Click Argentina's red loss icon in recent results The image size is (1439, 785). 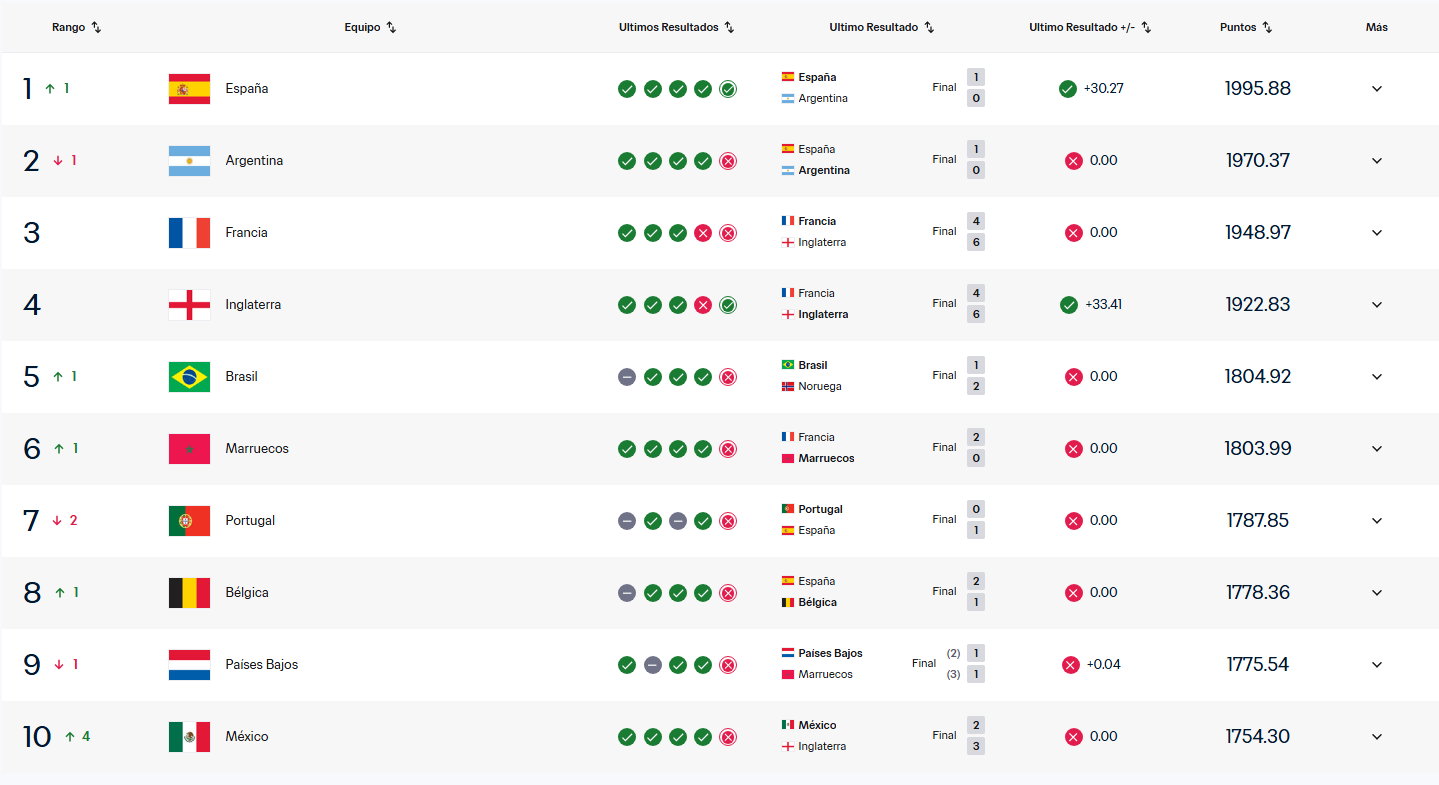728,161
